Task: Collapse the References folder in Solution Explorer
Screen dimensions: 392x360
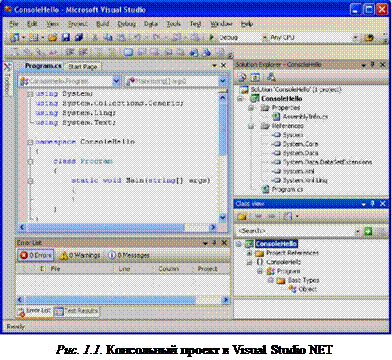Action: [252, 126]
